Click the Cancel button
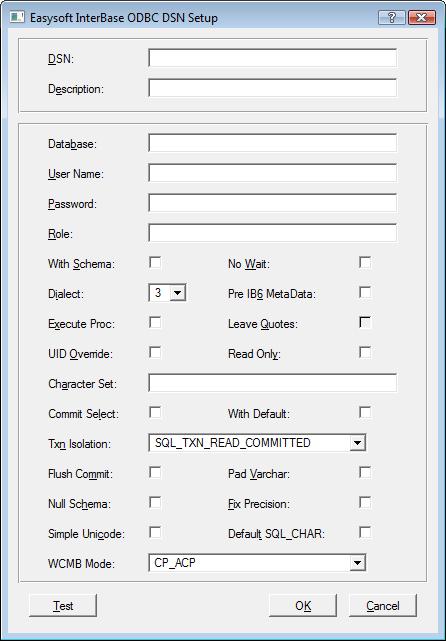446x641 pixels. (383, 605)
